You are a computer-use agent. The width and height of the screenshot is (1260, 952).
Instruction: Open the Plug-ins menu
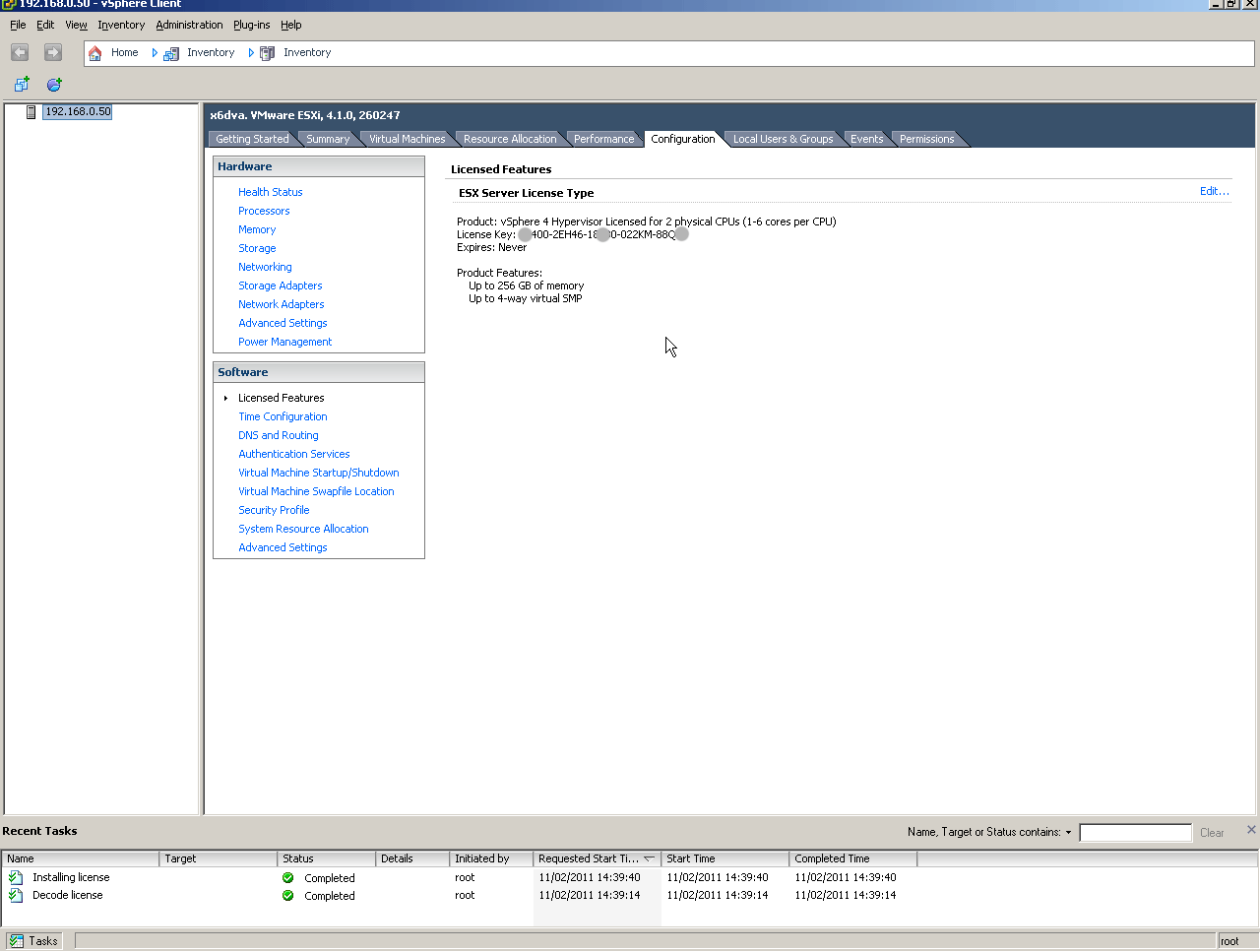251,25
